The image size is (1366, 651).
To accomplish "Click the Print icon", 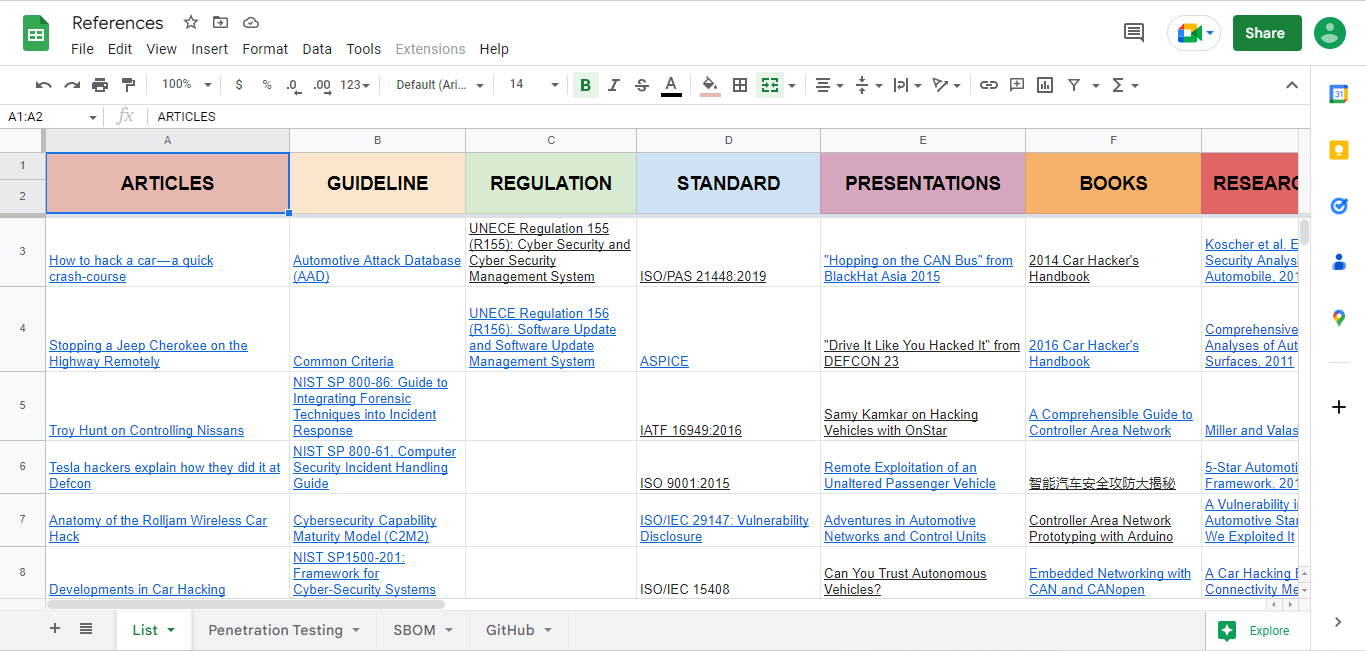I will tap(100, 85).
